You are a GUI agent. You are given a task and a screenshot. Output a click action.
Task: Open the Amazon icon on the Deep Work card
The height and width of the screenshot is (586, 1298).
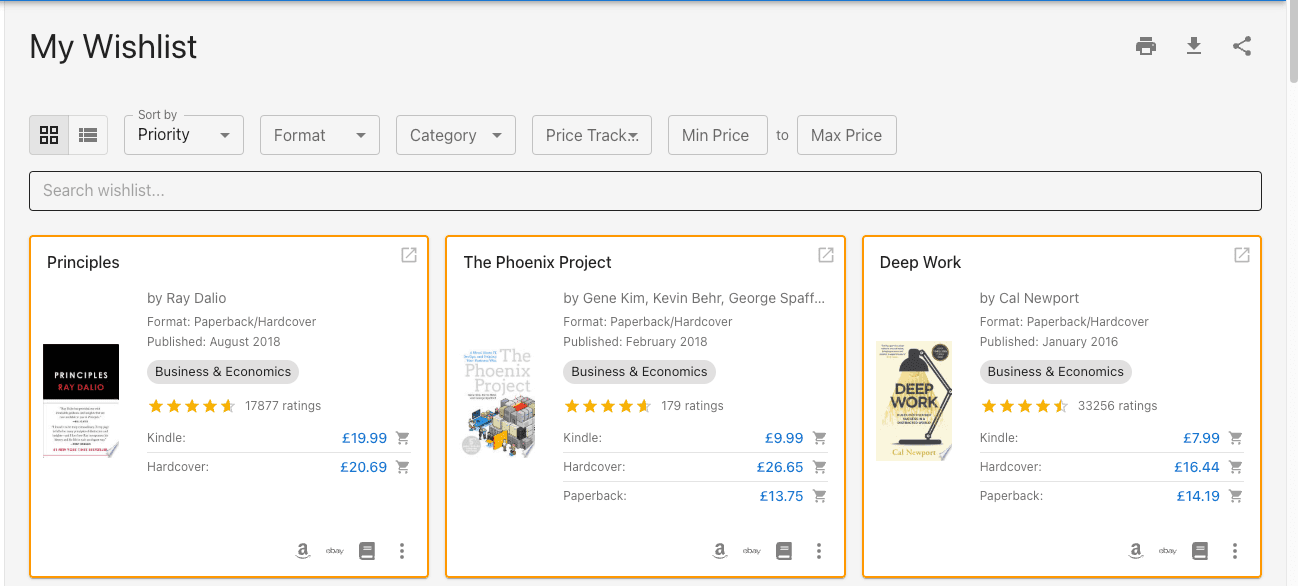click(x=1136, y=551)
